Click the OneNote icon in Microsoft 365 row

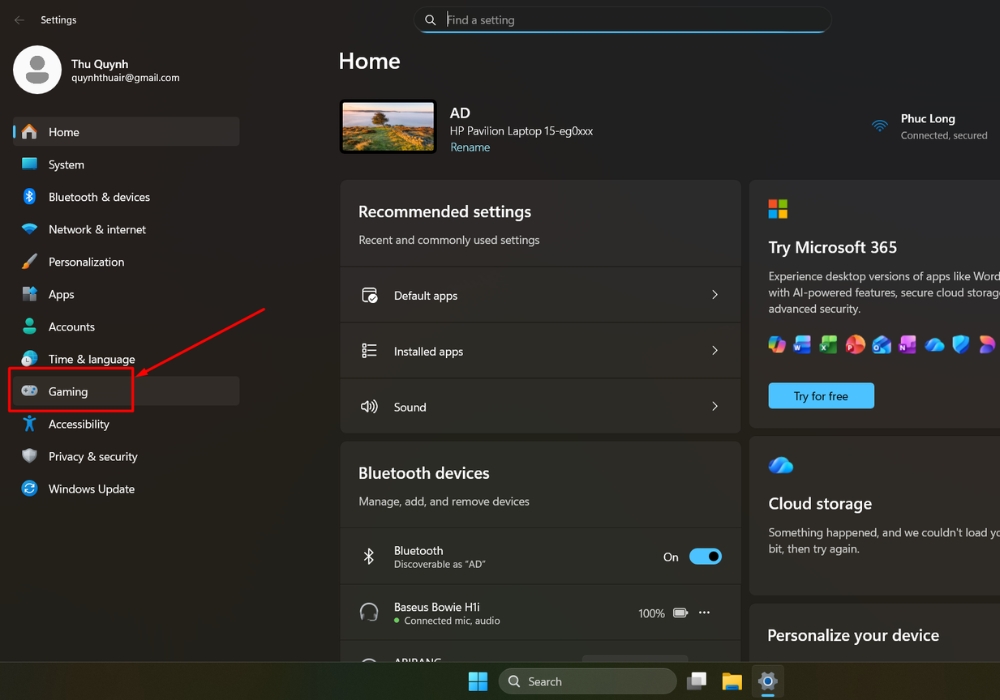pyautogui.click(x=908, y=344)
